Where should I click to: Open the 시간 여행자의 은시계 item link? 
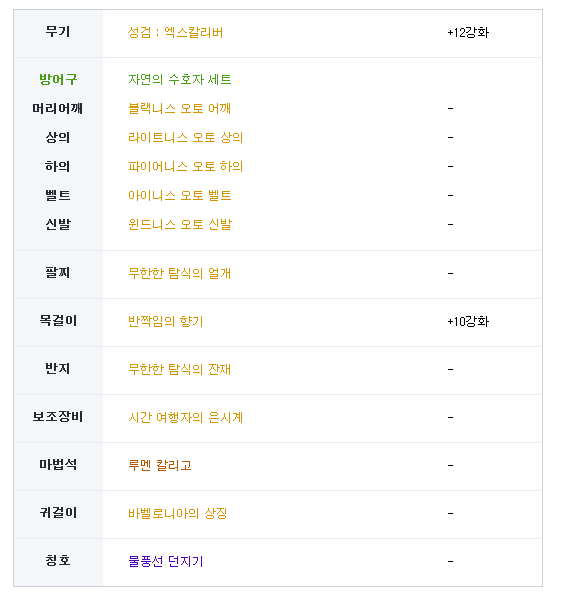185,418
